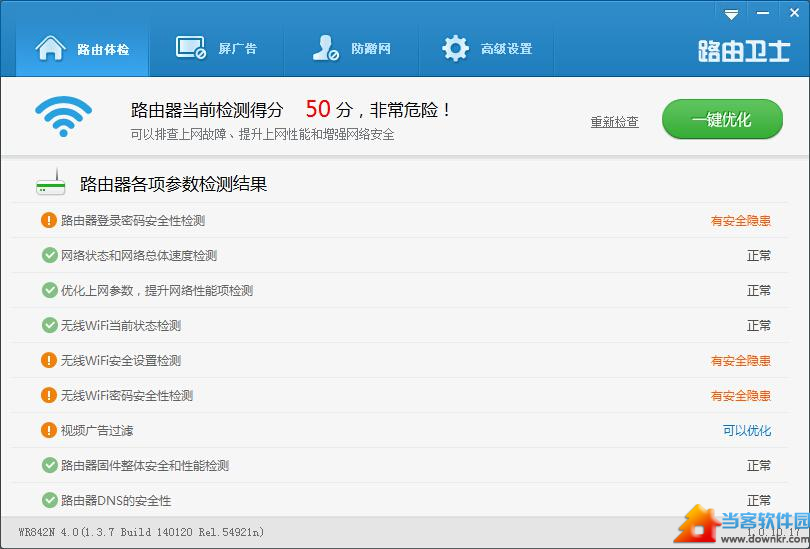Click warning icon for 路由器登录密码安全性检测
Image resolution: width=810 pixels, height=549 pixels.
(x=49, y=221)
